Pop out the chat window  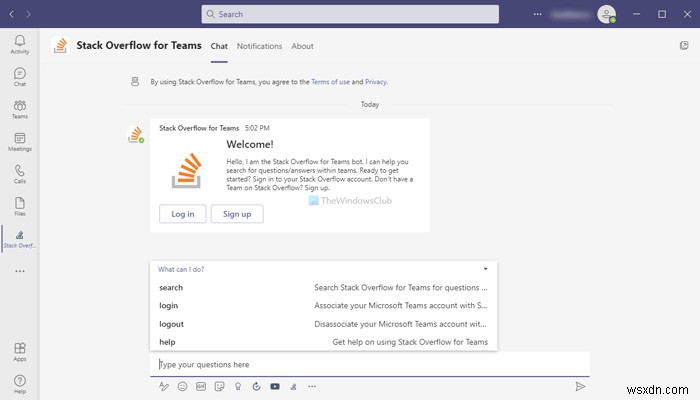click(684, 45)
